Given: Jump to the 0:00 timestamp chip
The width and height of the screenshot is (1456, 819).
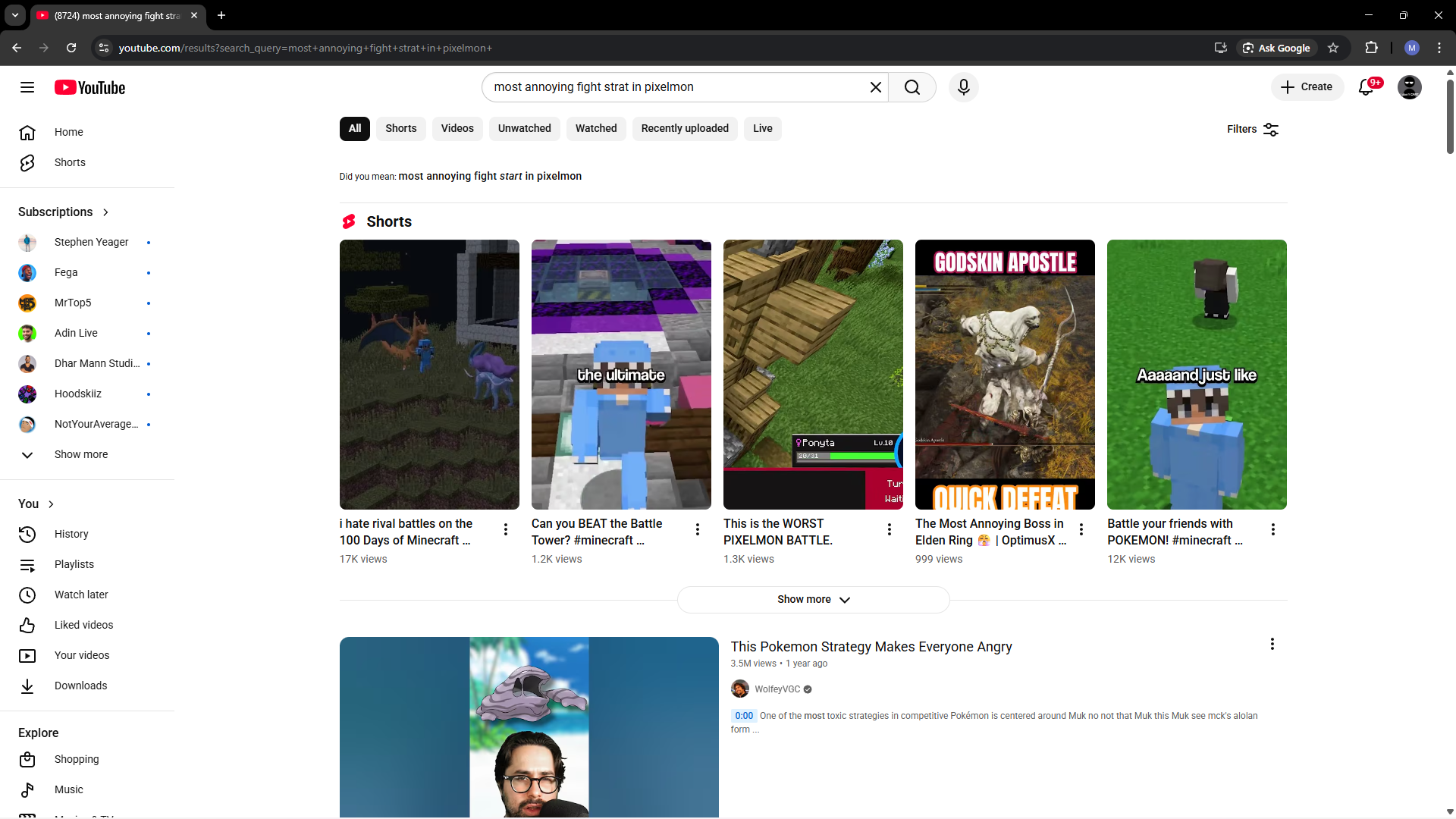Looking at the screenshot, I should pyautogui.click(x=744, y=716).
